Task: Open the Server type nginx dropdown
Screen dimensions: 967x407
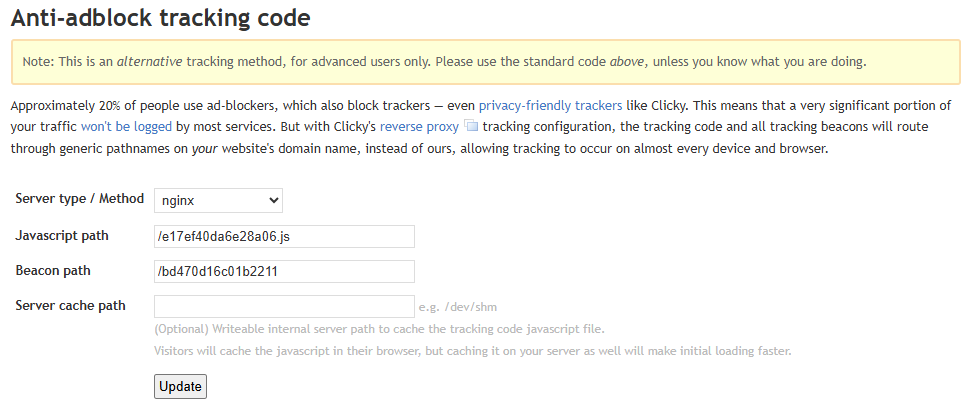Action: click(217, 201)
